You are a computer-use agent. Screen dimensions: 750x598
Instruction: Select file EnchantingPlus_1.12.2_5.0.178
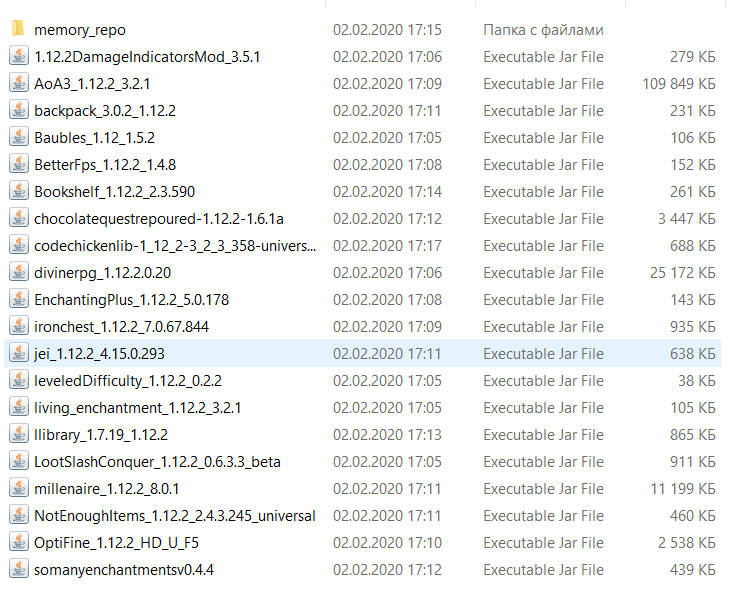point(132,300)
